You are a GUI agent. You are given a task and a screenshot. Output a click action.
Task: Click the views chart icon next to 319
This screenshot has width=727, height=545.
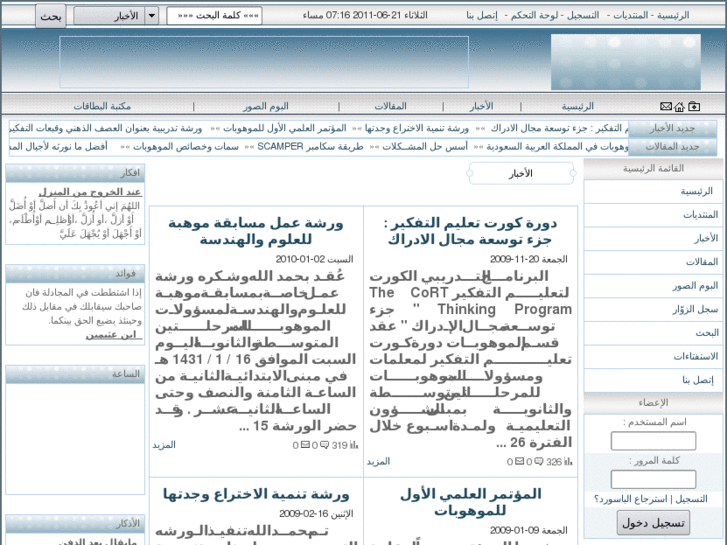coord(354,445)
